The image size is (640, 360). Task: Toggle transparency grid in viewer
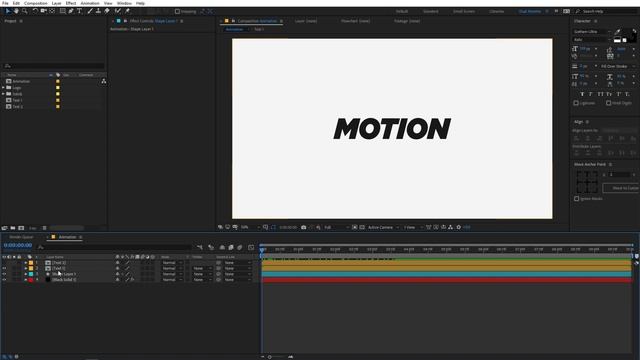click(x=362, y=227)
